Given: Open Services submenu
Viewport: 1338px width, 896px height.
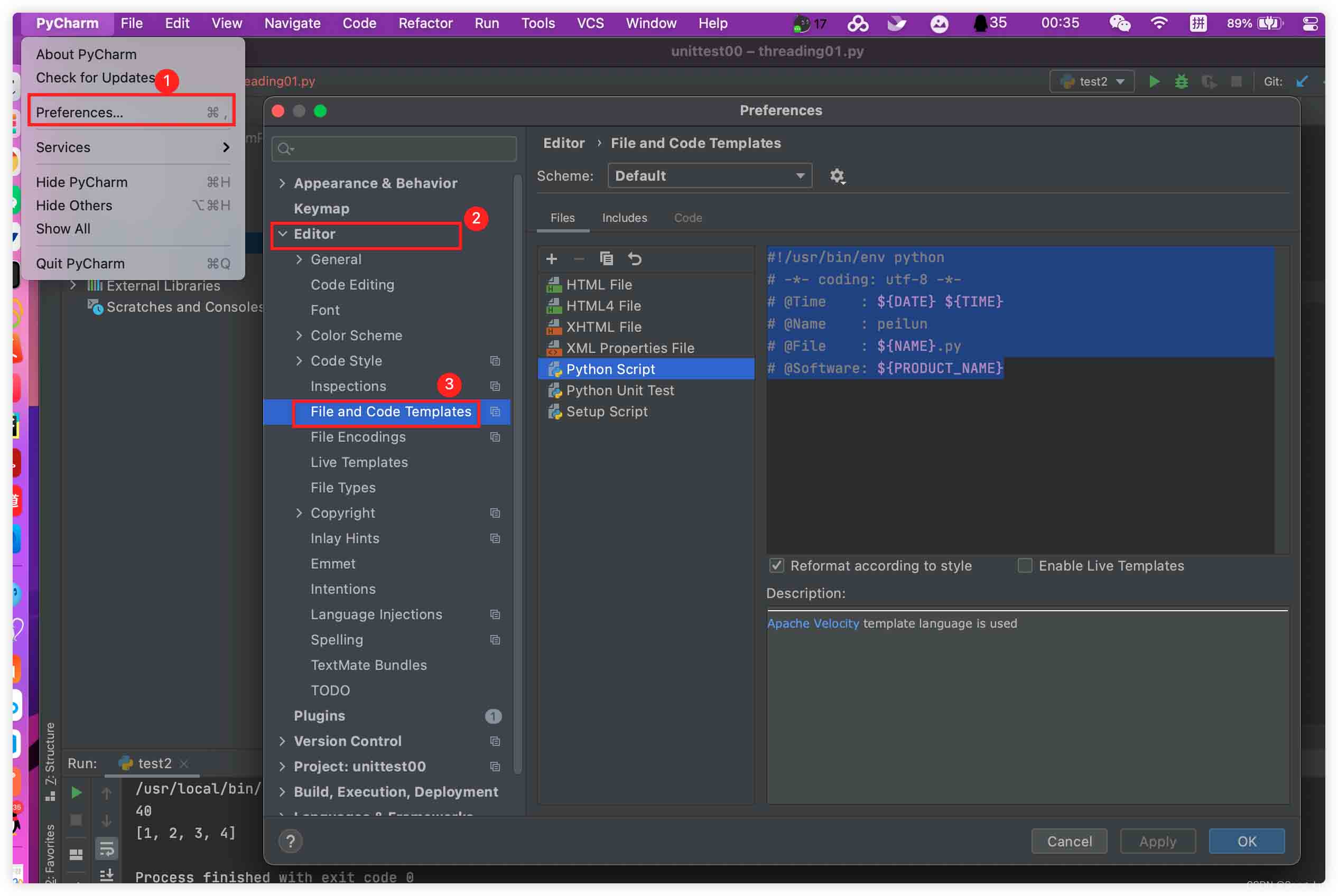Looking at the screenshot, I should [133, 147].
